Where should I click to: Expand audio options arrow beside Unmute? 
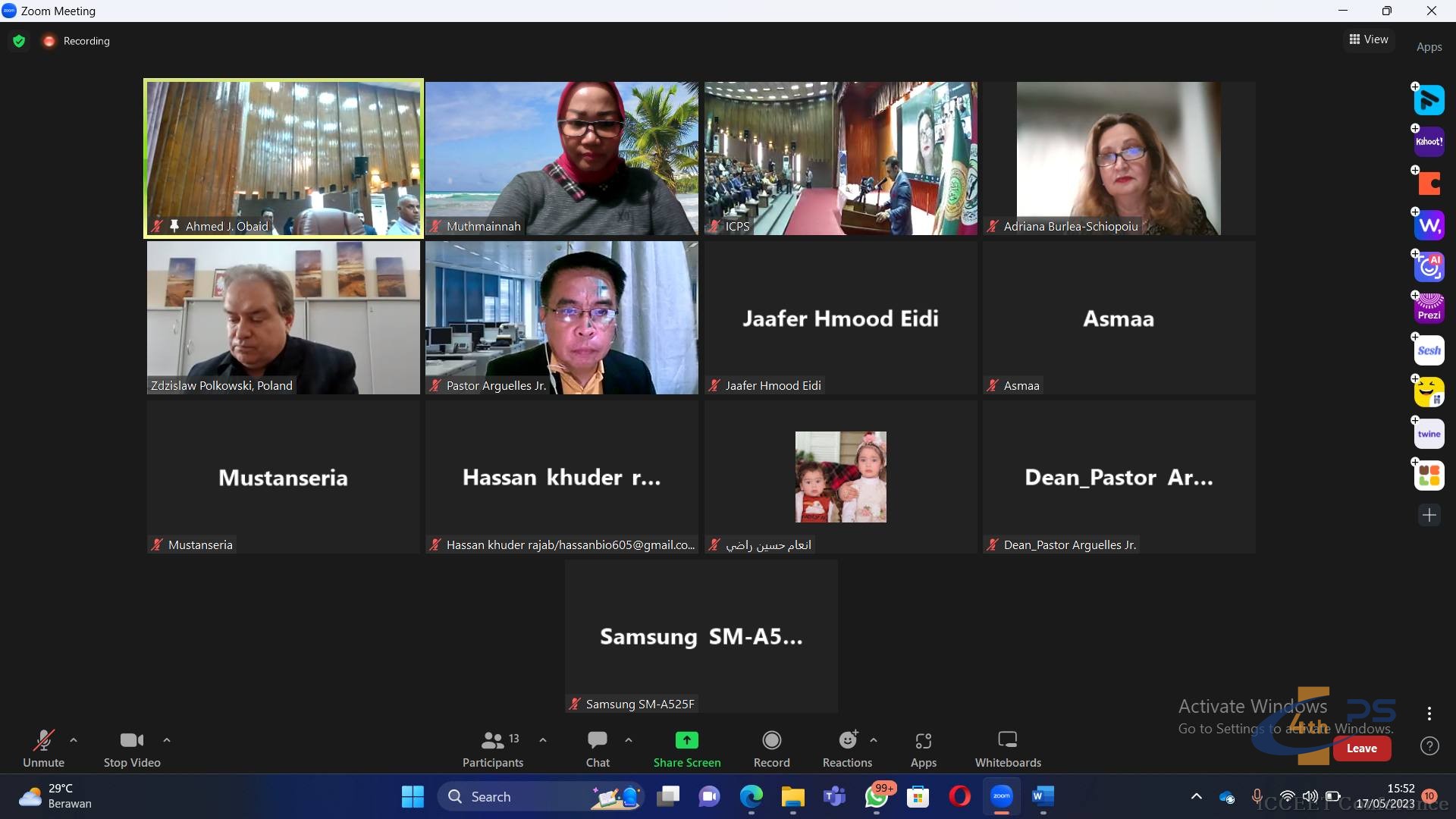(74, 739)
